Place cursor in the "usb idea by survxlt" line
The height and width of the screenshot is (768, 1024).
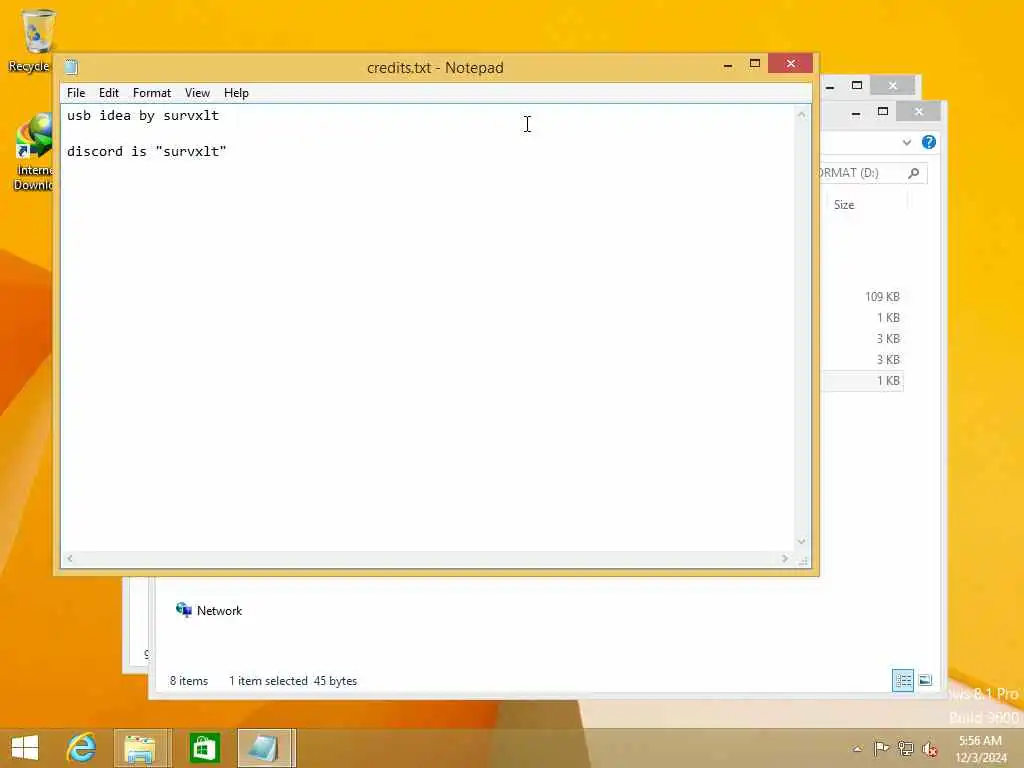(x=143, y=116)
